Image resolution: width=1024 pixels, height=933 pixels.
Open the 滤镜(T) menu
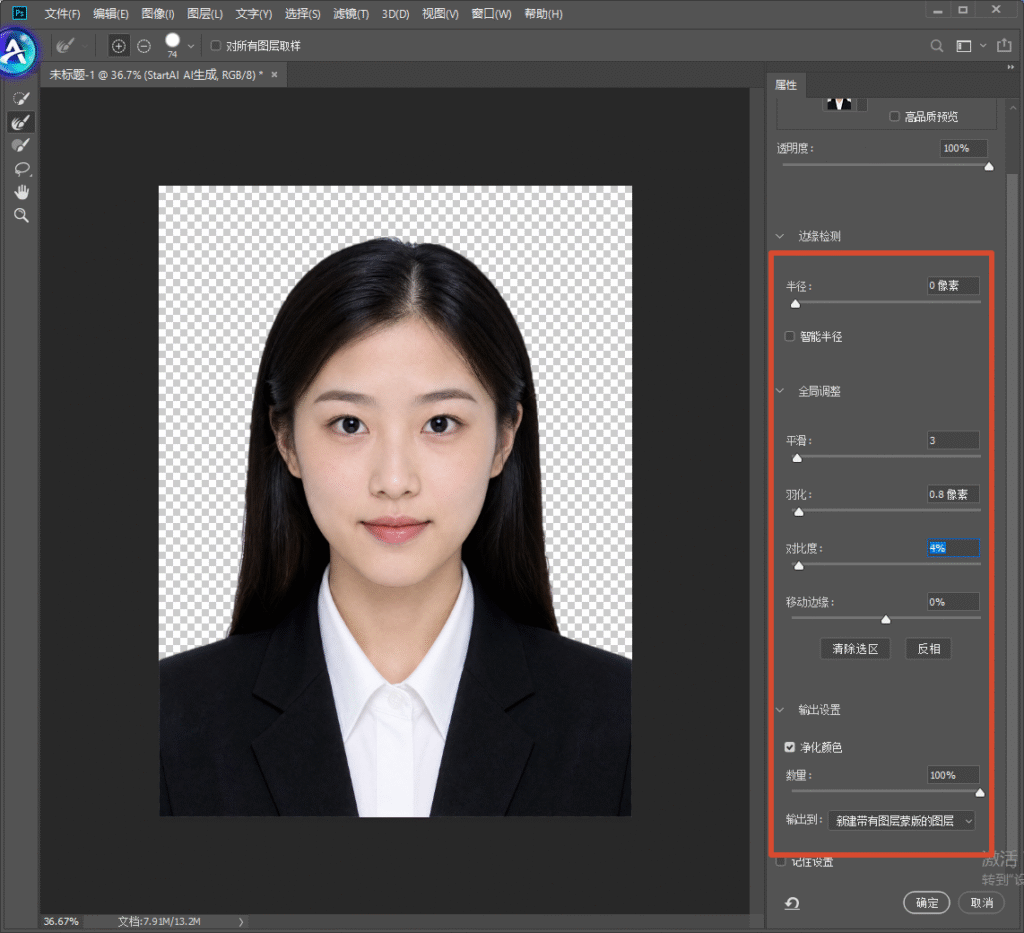pyautogui.click(x=351, y=14)
